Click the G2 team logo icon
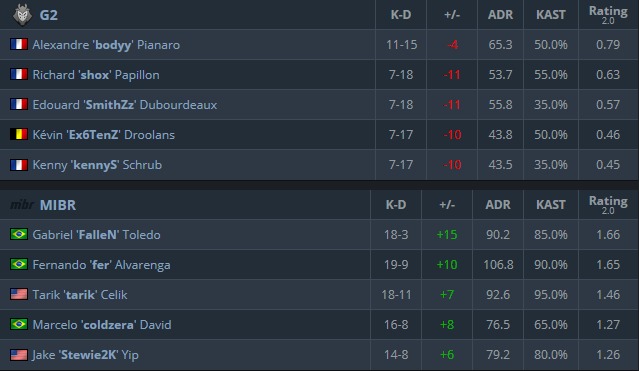 pyautogui.click(x=22, y=15)
